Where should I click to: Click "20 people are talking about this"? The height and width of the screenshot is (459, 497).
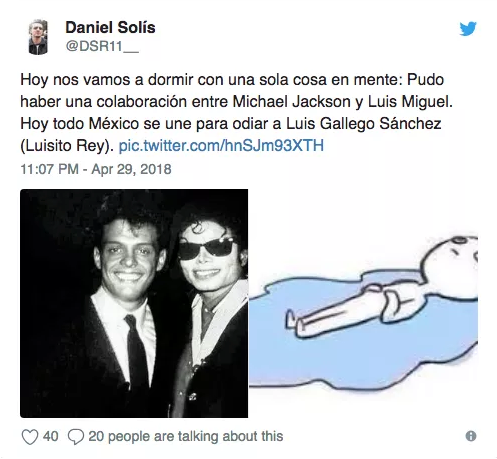pyautogui.click(x=186, y=436)
